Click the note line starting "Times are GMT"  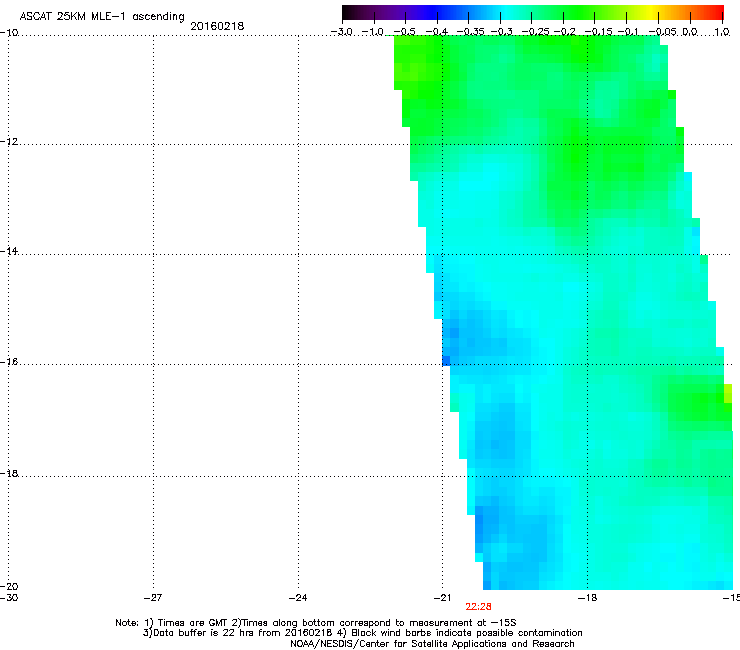tap(316, 623)
